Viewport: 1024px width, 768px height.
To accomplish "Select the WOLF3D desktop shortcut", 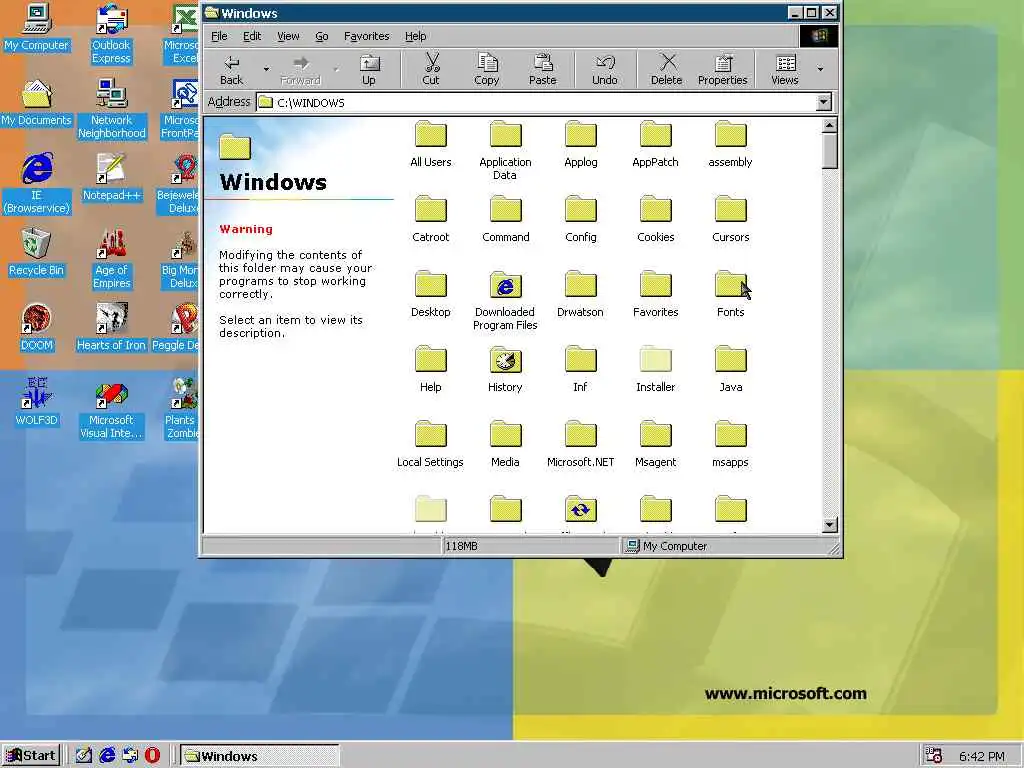I will 37,403.
